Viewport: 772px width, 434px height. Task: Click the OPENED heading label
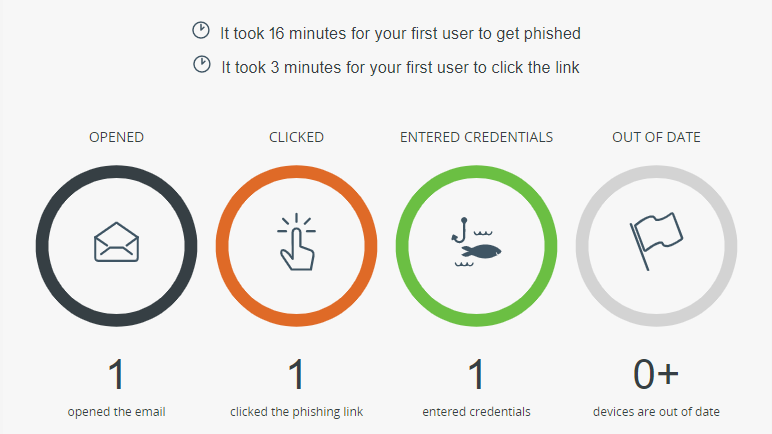pos(117,137)
